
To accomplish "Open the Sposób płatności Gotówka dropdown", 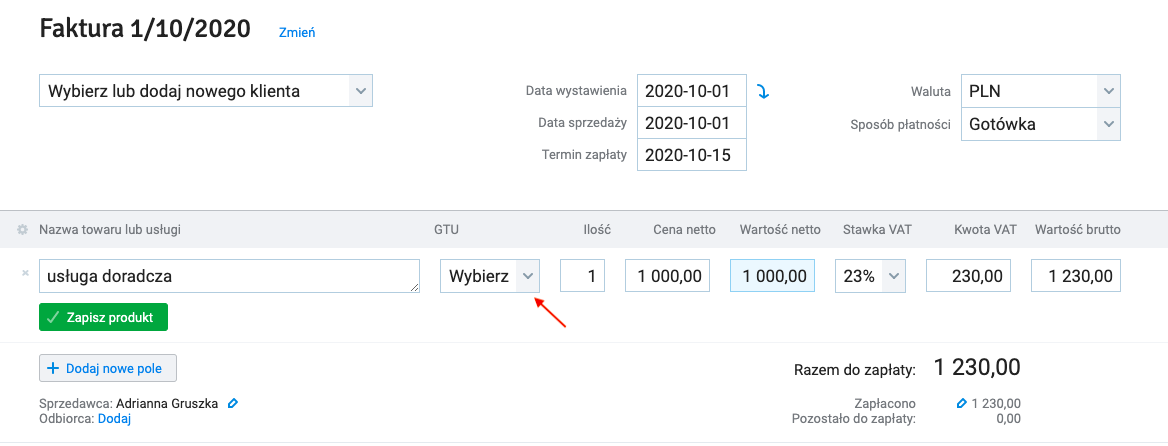I will coord(1041,124).
